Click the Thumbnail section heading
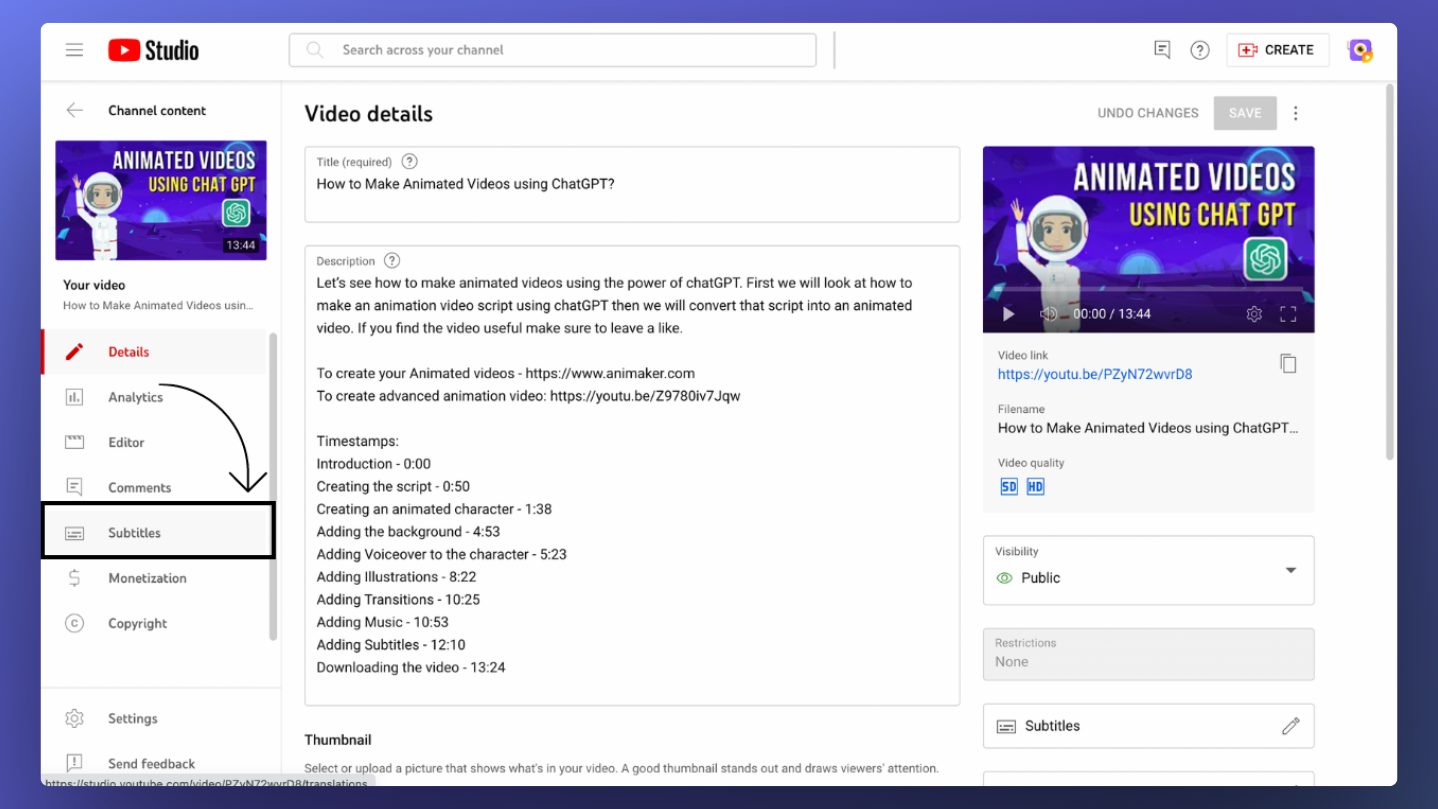 tap(338, 740)
